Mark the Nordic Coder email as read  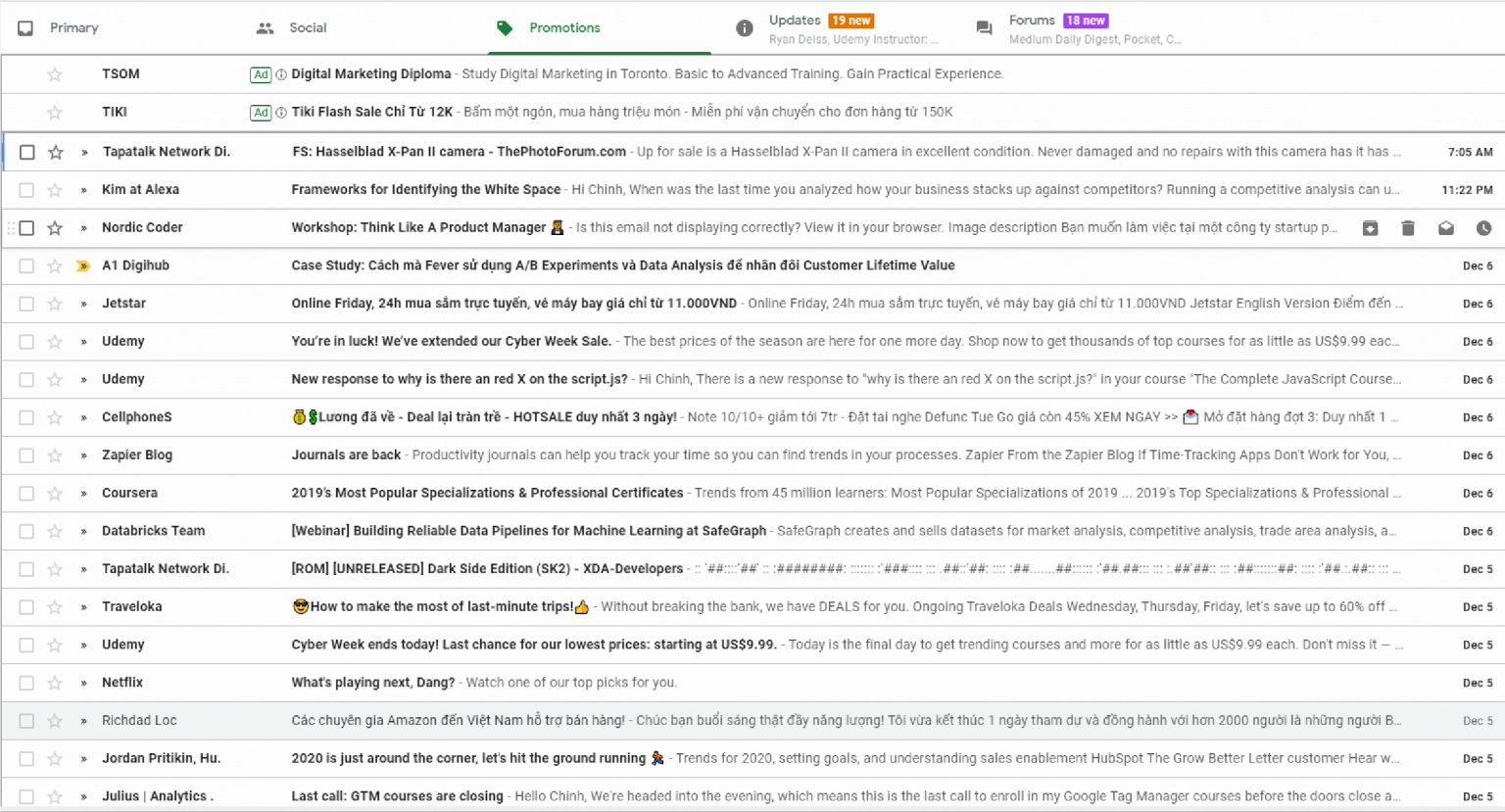tap(1445, 228)
